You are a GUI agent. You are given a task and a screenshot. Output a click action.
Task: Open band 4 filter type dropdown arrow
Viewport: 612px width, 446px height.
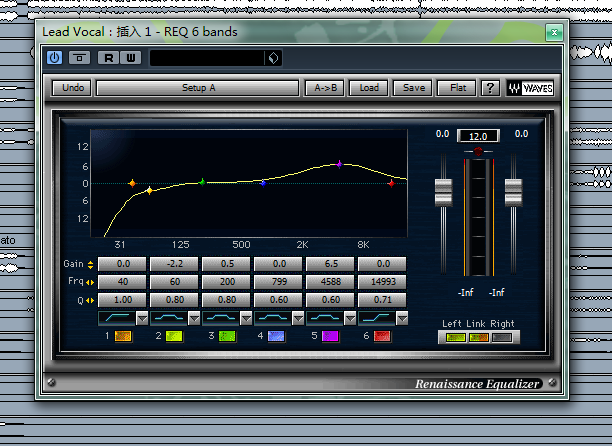click(x=298, y=319)
